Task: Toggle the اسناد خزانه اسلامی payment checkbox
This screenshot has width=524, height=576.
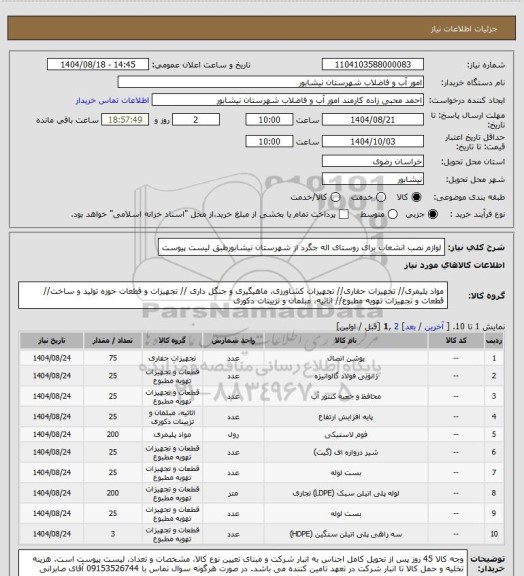Action: (344, 214)
